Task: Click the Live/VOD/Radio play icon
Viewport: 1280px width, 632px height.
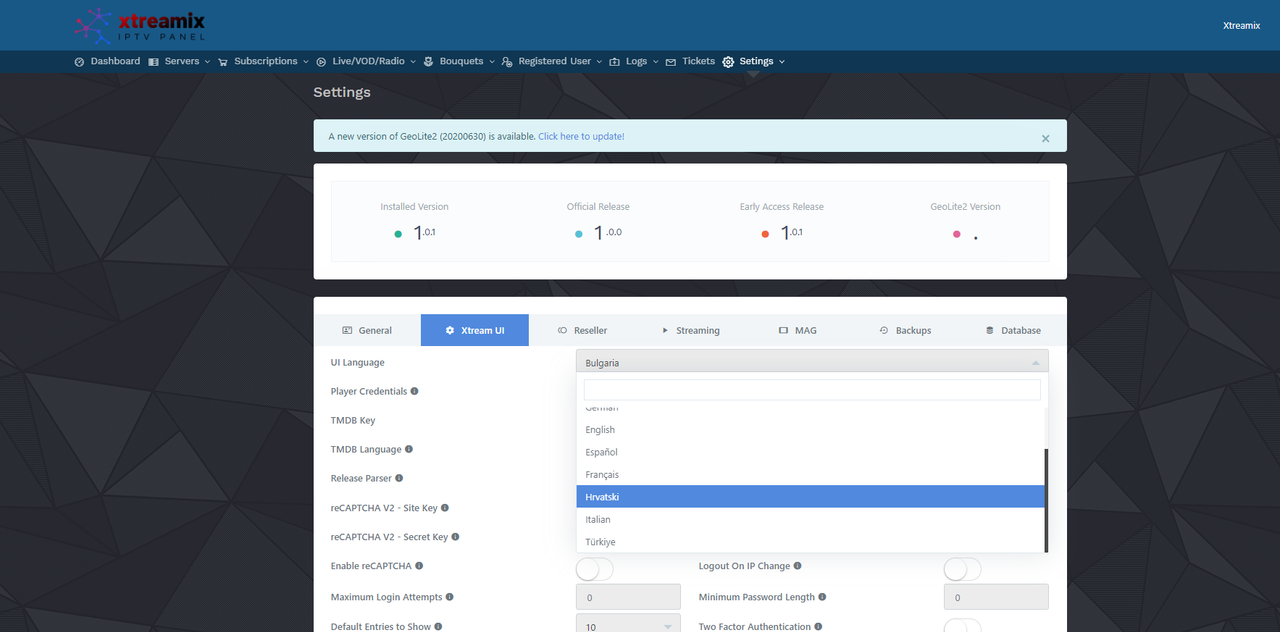Action: tap(321, 62)
